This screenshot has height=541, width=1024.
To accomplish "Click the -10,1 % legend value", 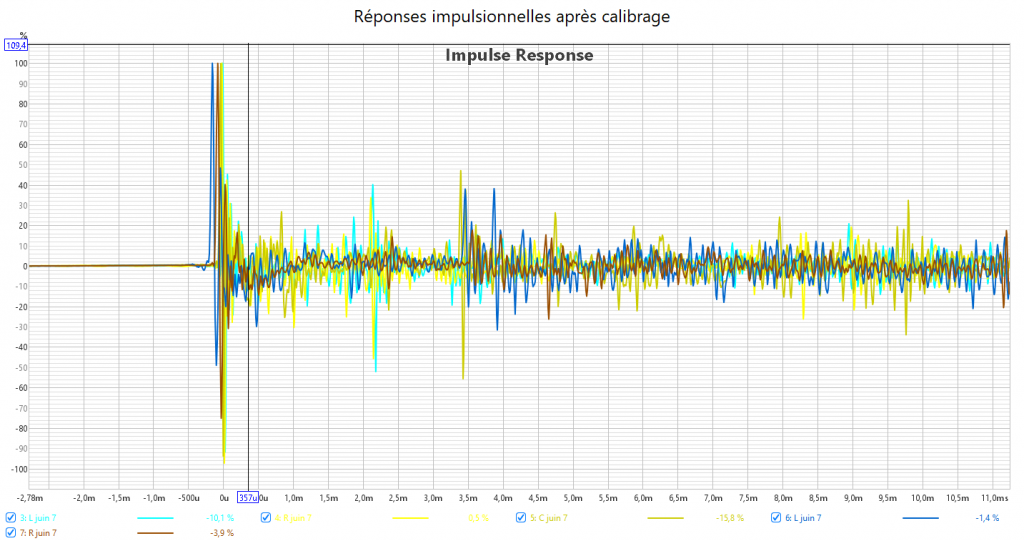I will point(220,518).
